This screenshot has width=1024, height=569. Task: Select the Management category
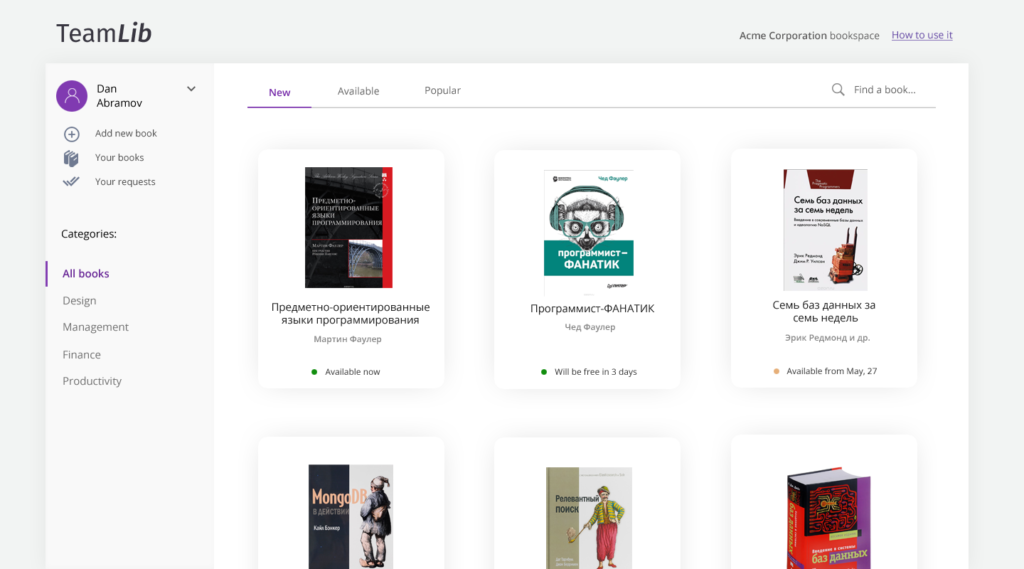pyautogui.click(x=95, y=327)
